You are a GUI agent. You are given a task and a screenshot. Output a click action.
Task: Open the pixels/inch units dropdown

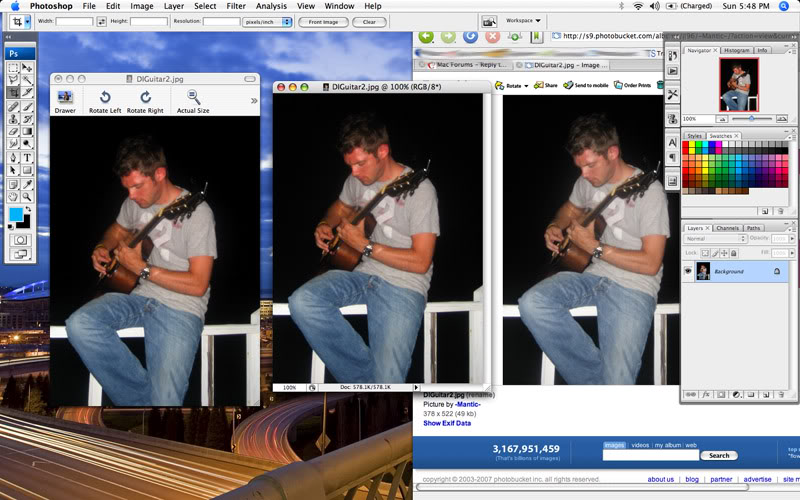[x=267, y=22]
